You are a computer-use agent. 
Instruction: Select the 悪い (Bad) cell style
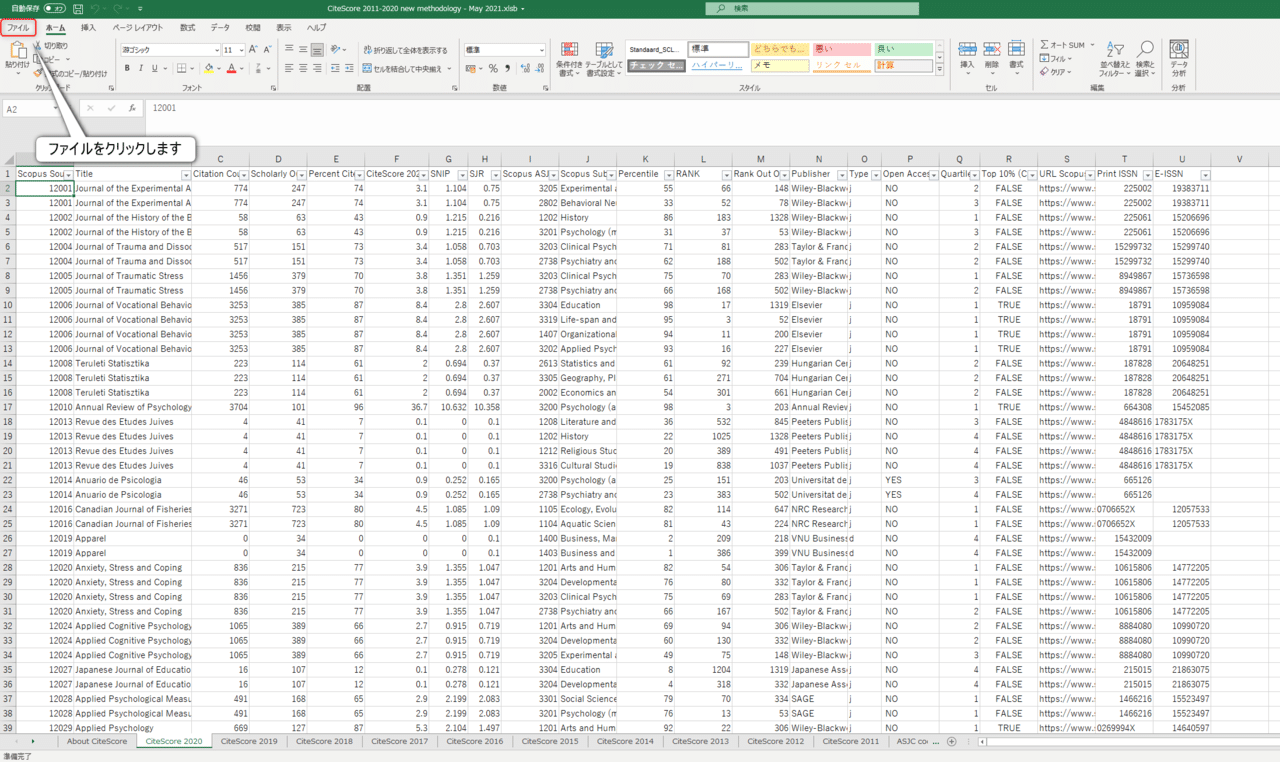841,49
